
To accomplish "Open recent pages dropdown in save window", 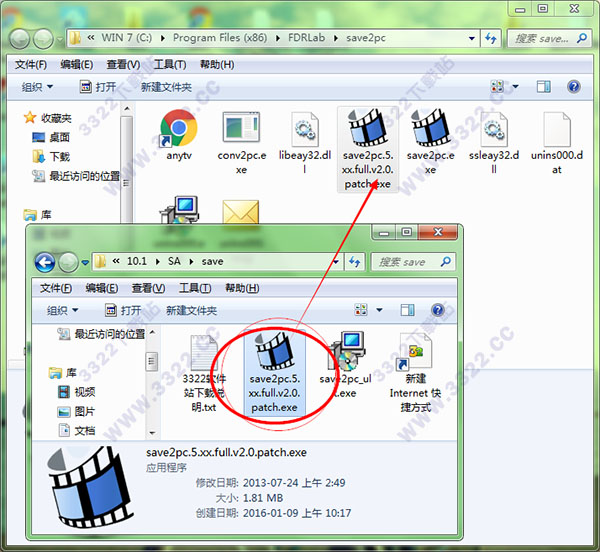I will [85, 262].
